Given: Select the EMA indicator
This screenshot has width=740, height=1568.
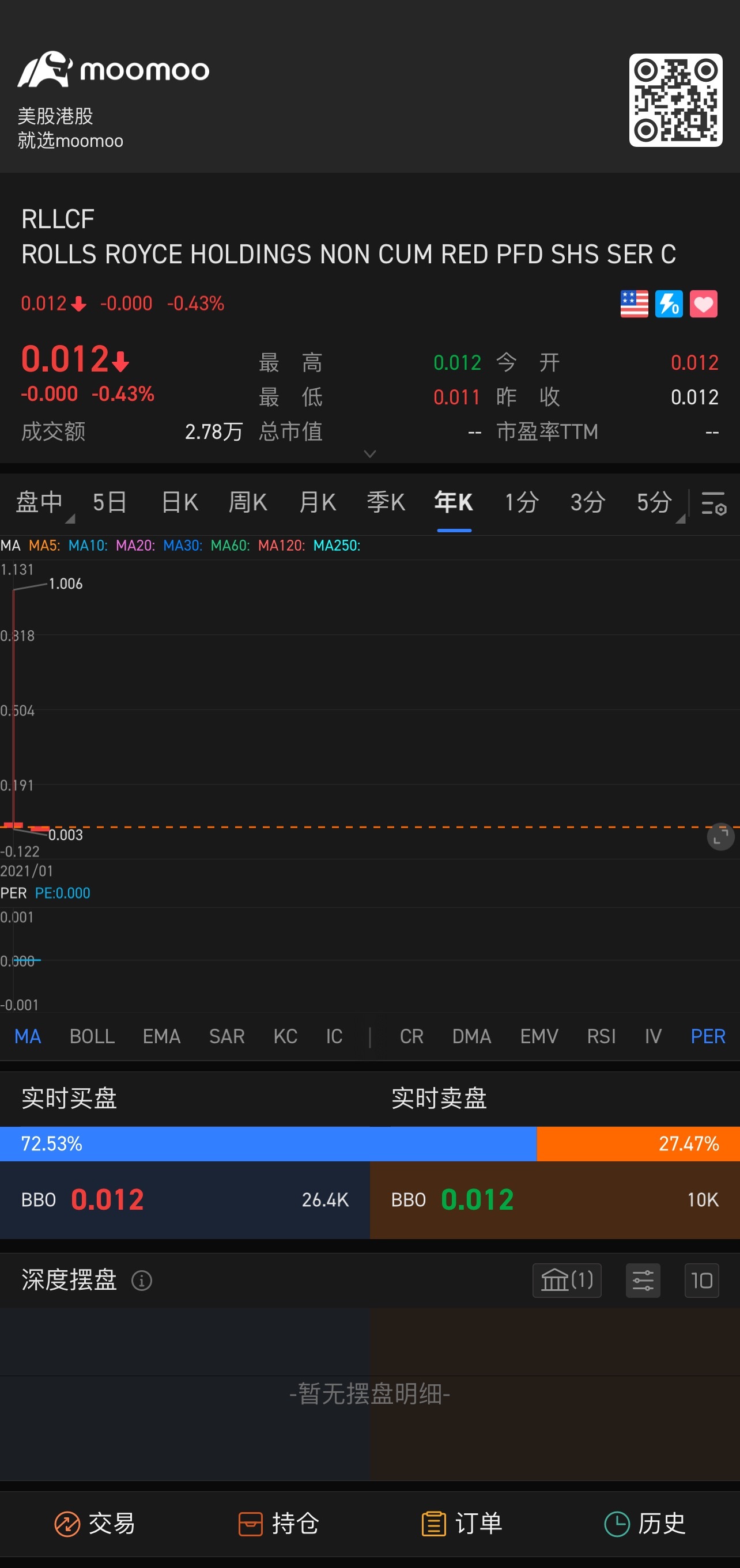Looking at the screenshot, I should click(161, 1036).
